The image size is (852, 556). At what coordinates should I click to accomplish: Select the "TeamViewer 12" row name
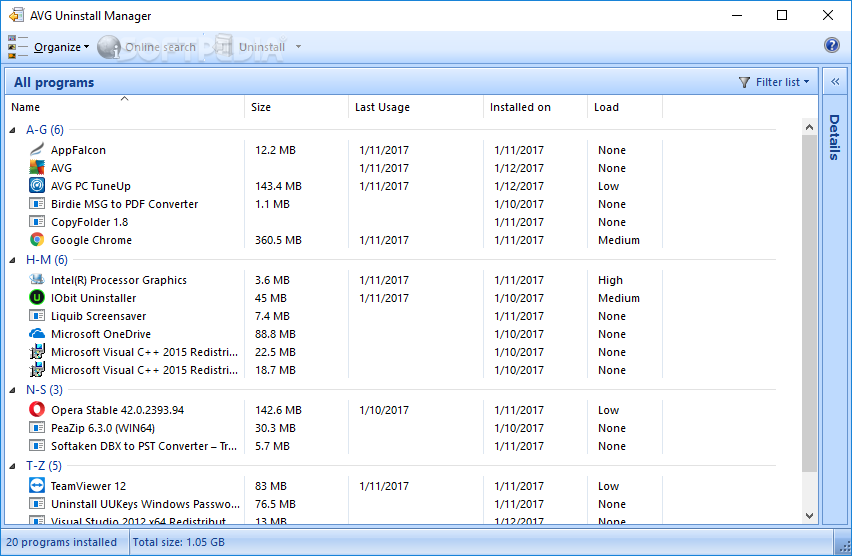click(x=88, y=486)
